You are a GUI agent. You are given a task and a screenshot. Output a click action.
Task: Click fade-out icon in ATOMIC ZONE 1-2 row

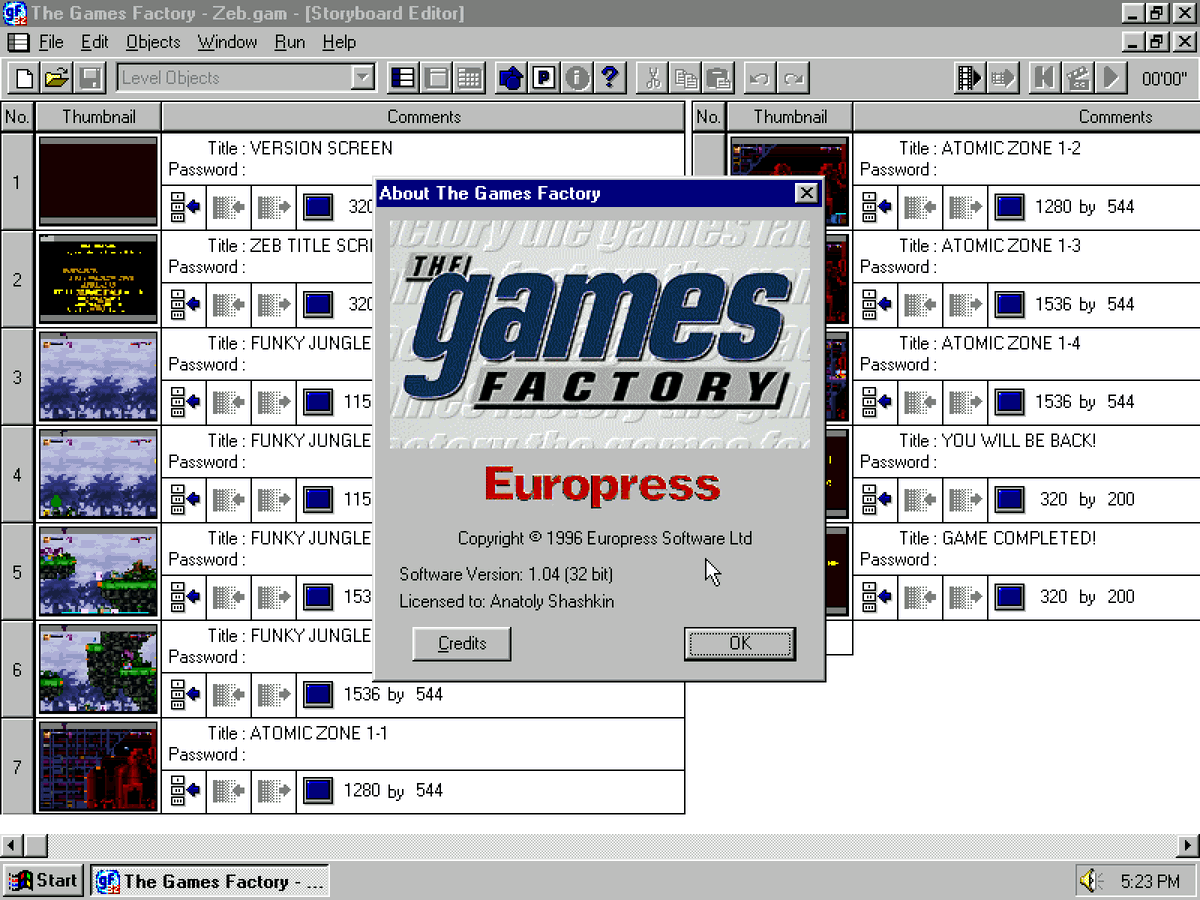966,207
